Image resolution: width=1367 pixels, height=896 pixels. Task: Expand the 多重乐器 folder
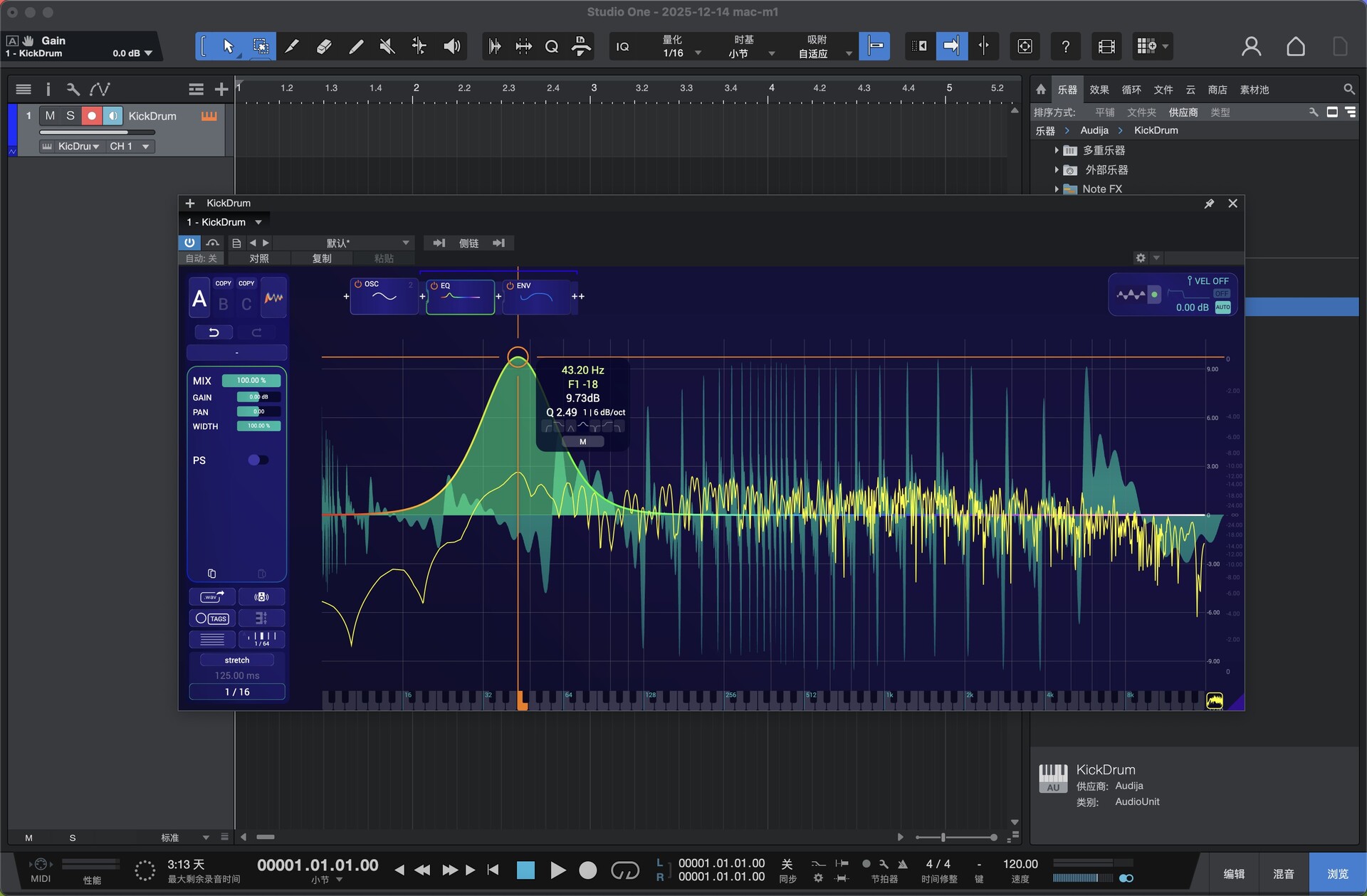point(1057,150)
